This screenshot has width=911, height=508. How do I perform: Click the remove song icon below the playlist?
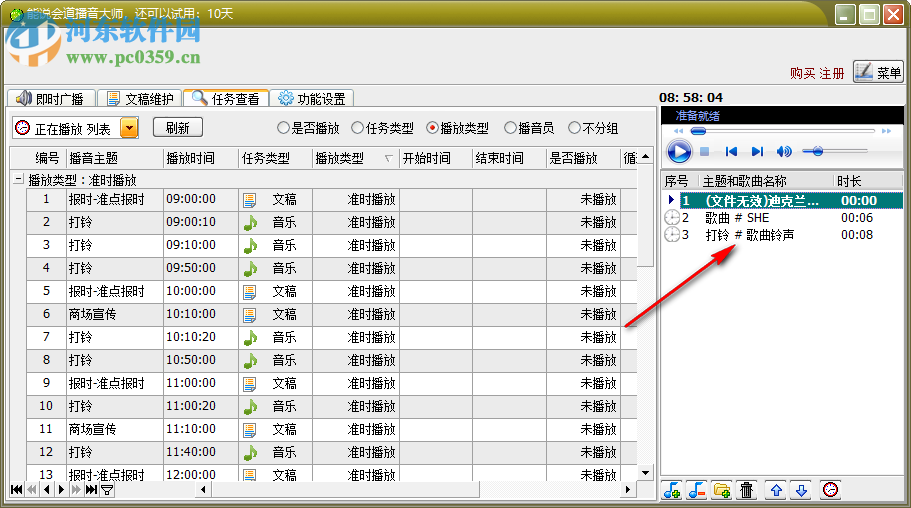tap(697, 491)
